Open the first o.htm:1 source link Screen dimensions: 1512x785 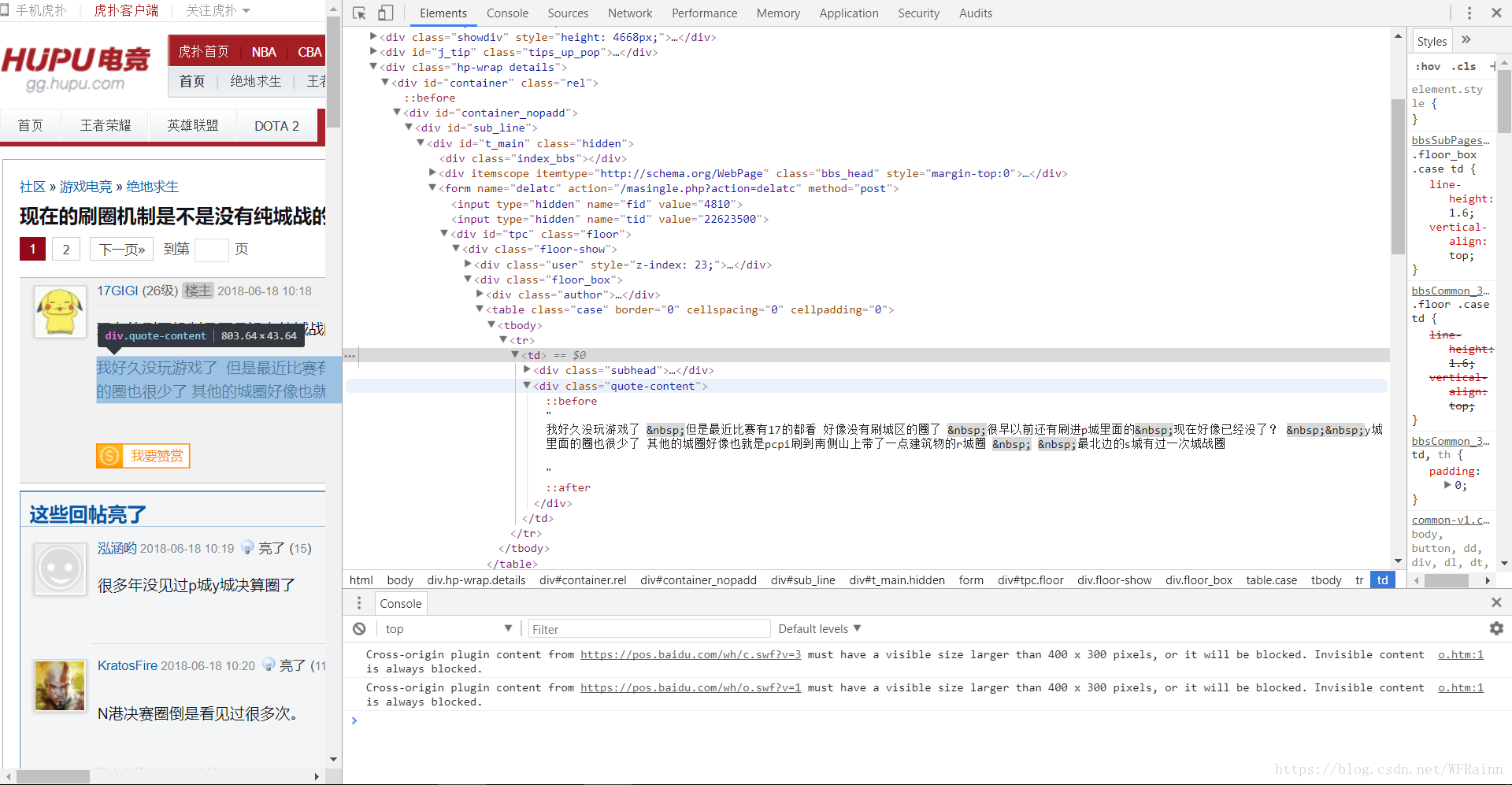1461,654
